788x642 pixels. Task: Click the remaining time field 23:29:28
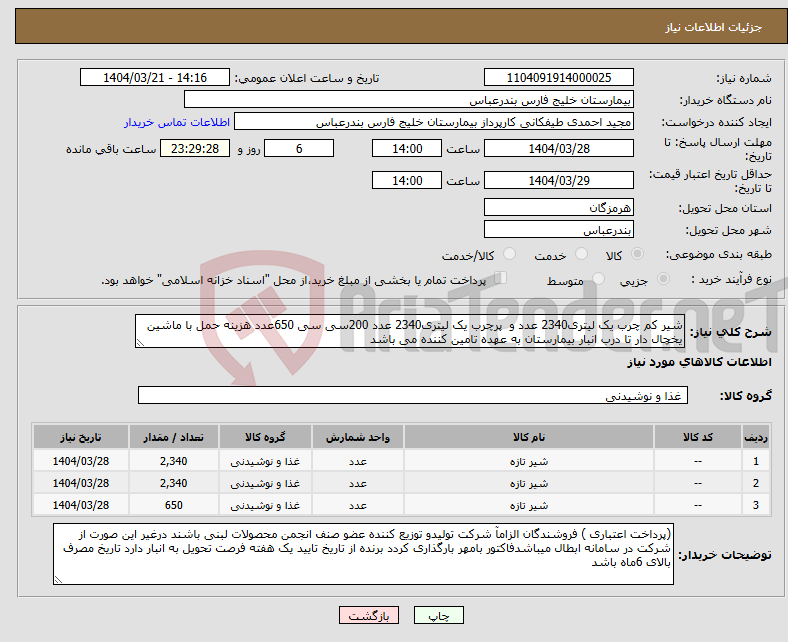point(195,149)
